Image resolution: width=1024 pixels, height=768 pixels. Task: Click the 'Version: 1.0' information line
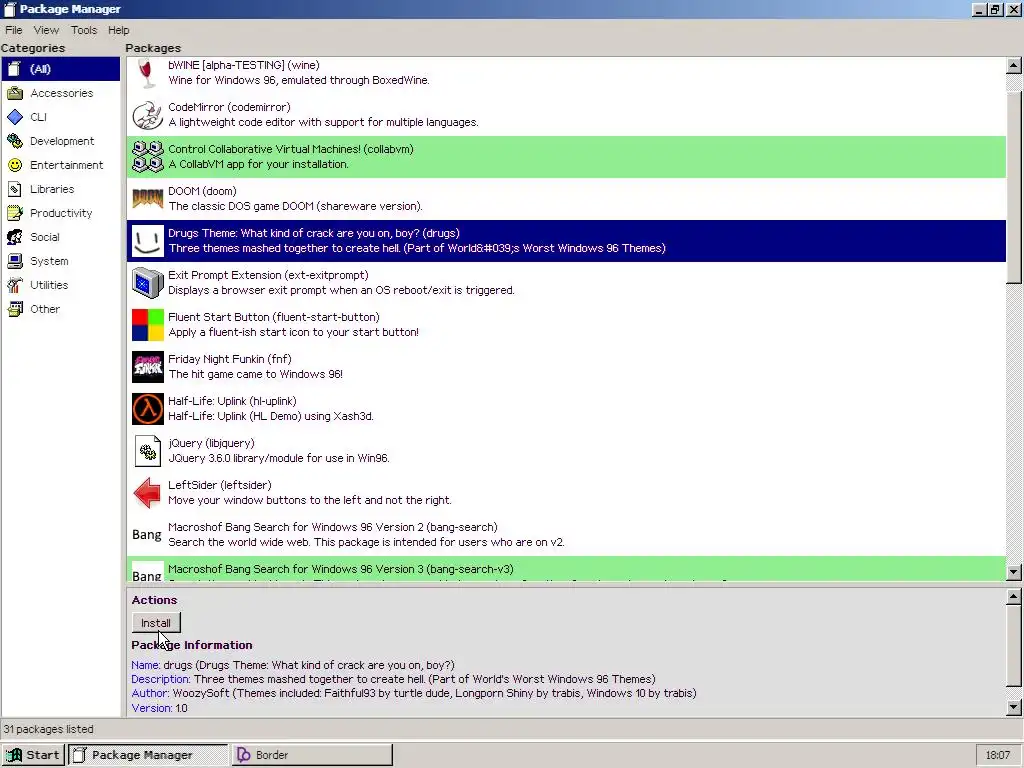pyautogui.click(x=159, y=708)
